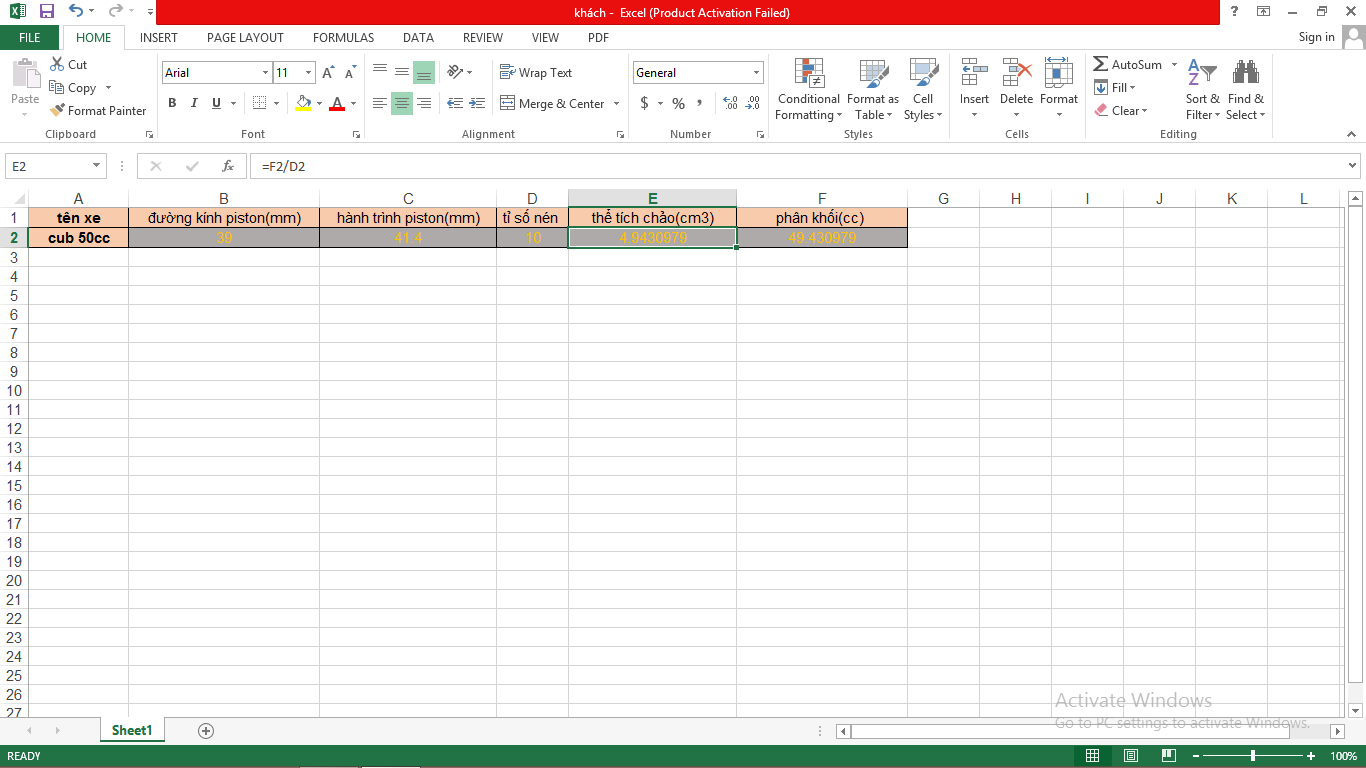The height and width of the screenshot is (768, 1366).
Task: Switch to the FORMULAS ribbon tab
Action: point(343,38)
